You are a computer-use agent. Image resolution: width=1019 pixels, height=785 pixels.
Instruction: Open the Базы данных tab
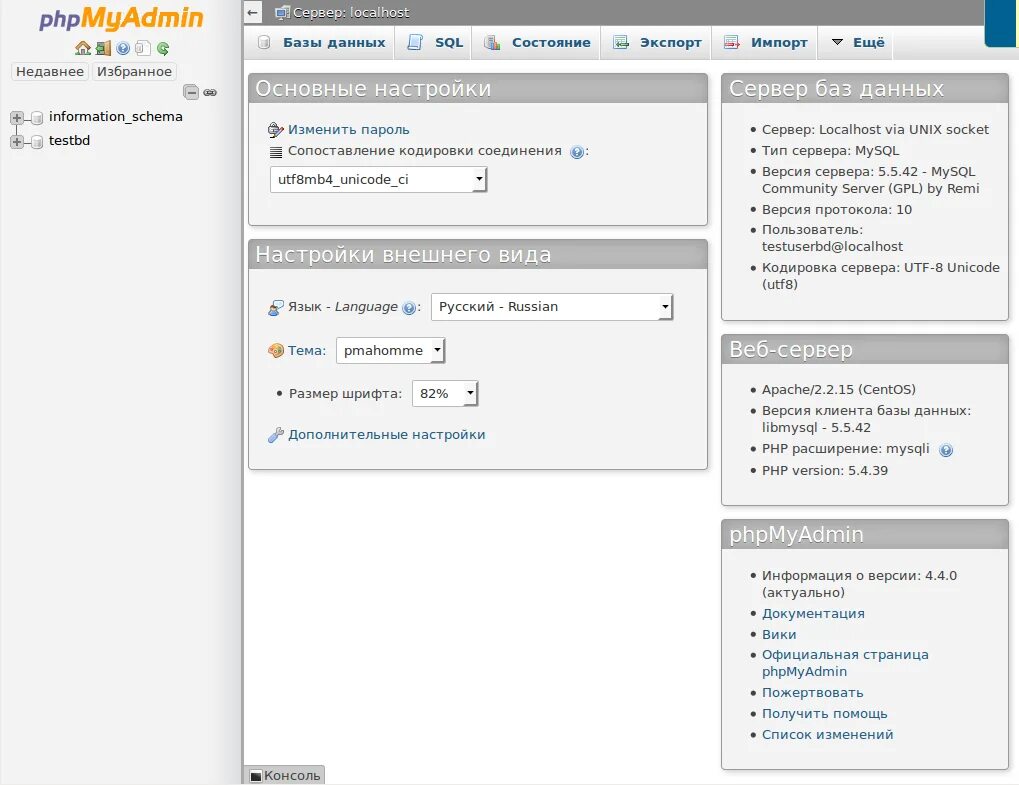[x=321, y=43]
